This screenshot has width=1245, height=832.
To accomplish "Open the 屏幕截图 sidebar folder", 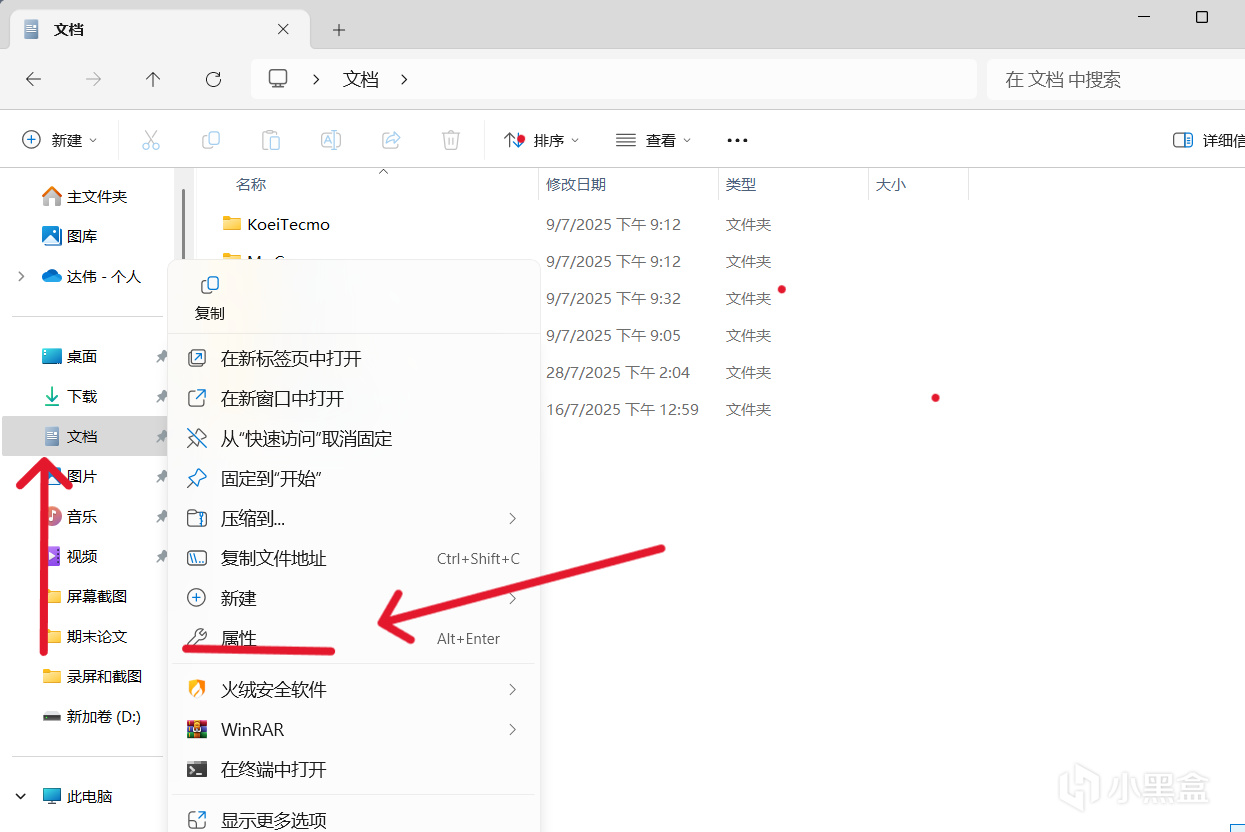I will click(86, 596).
